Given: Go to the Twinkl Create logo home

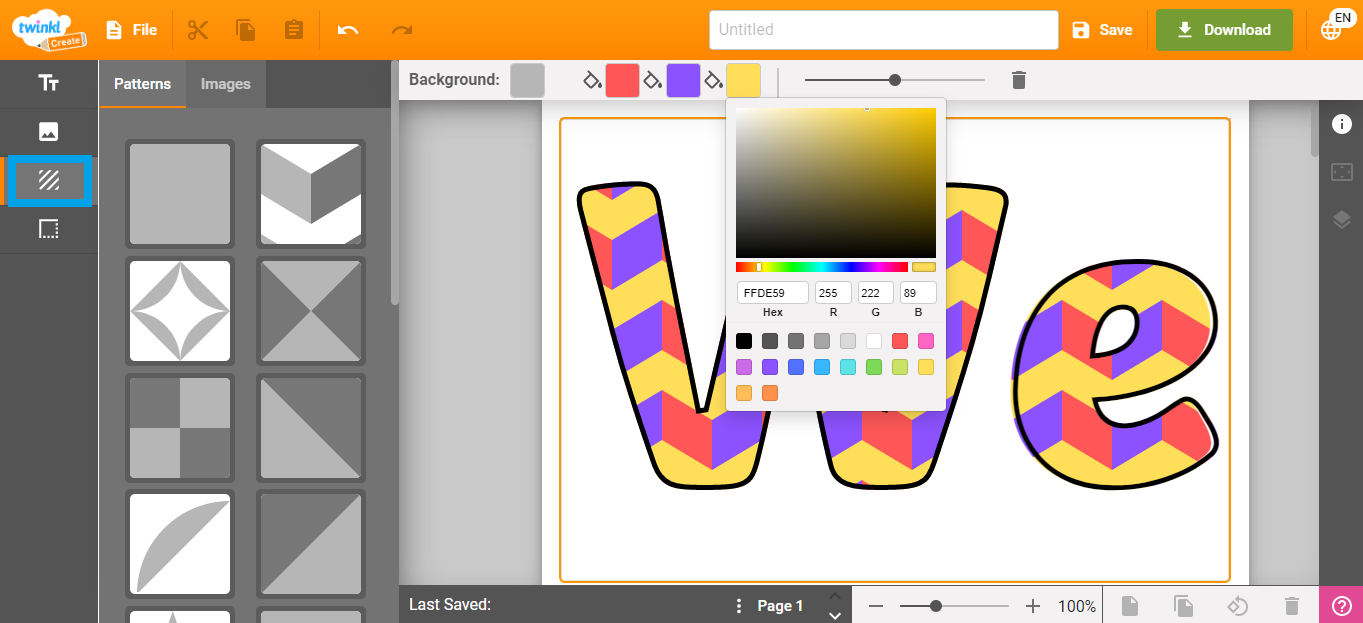Looking at the screenshot, I should [48, 30].
